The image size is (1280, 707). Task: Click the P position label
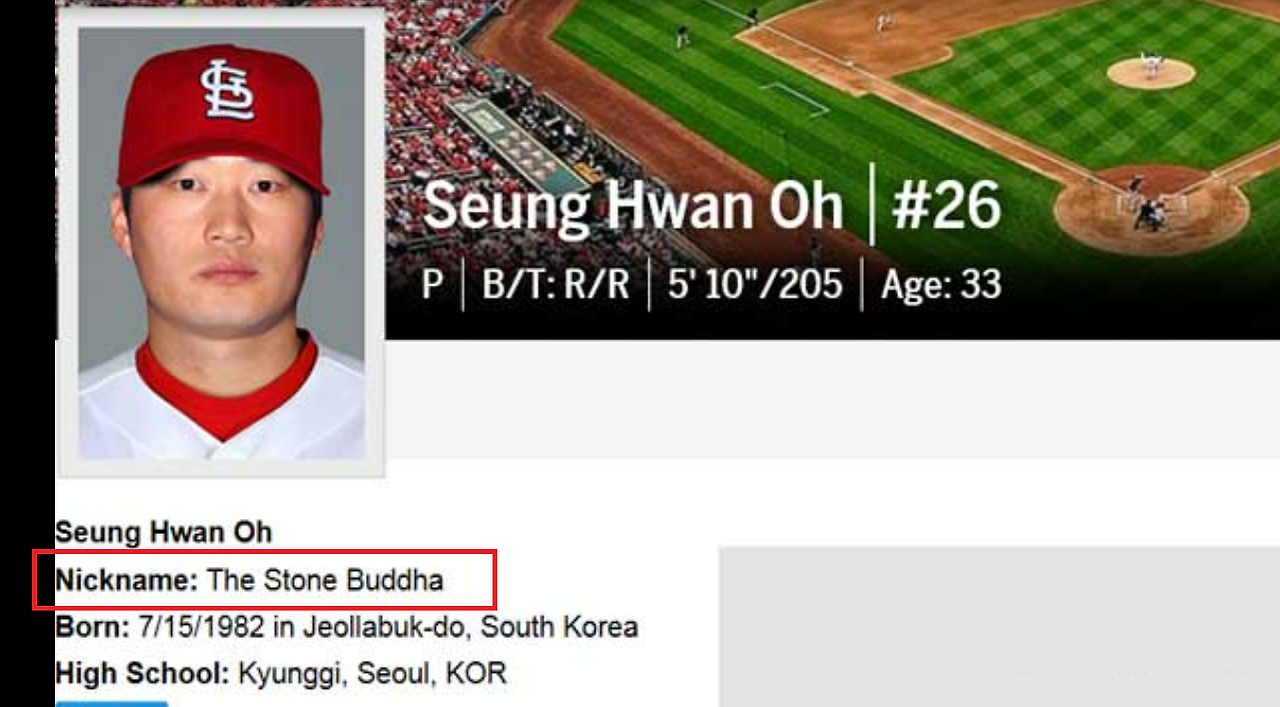pyautogui.click(x=432, y=285)
